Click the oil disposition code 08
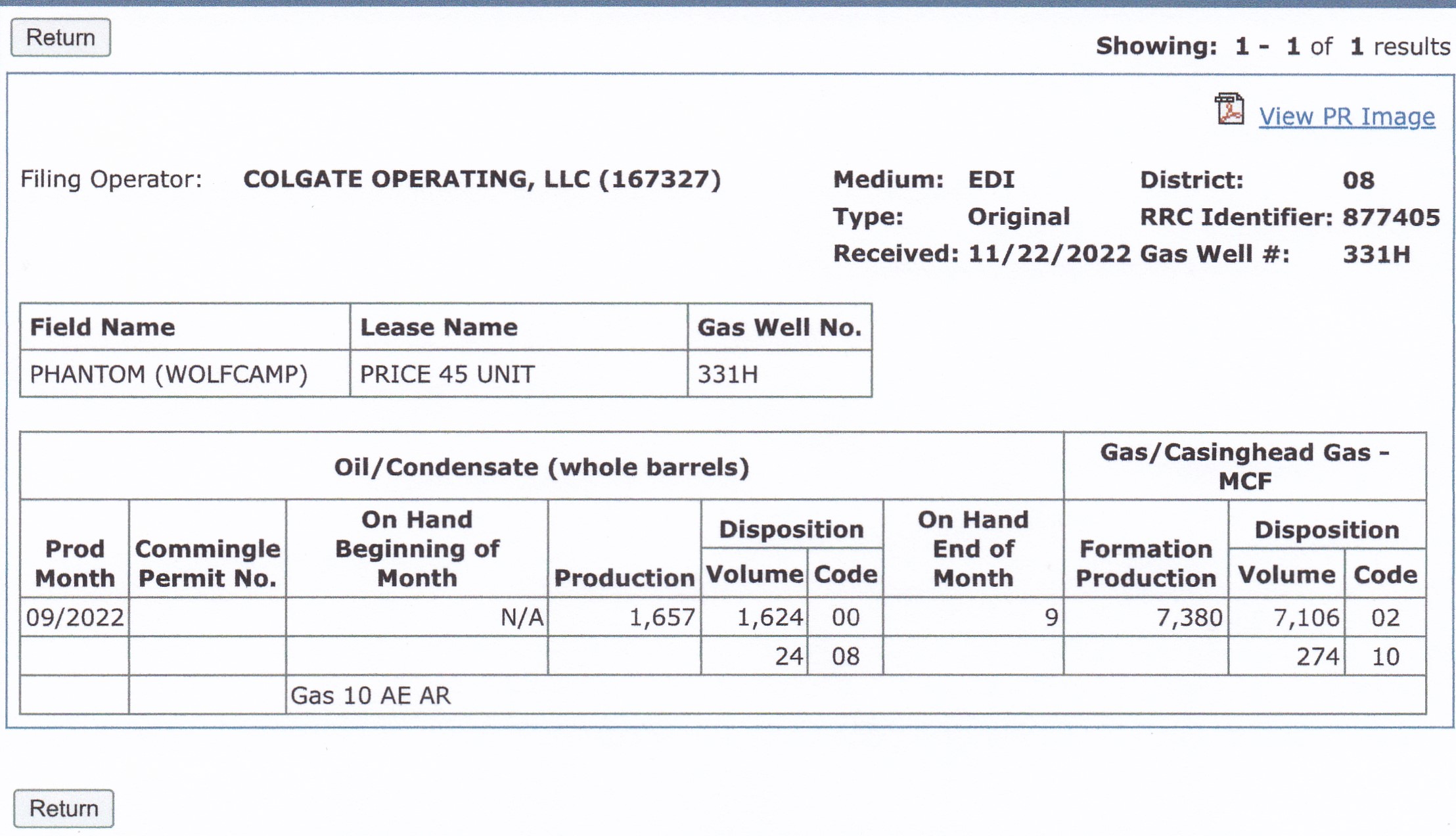 [845, 656]
